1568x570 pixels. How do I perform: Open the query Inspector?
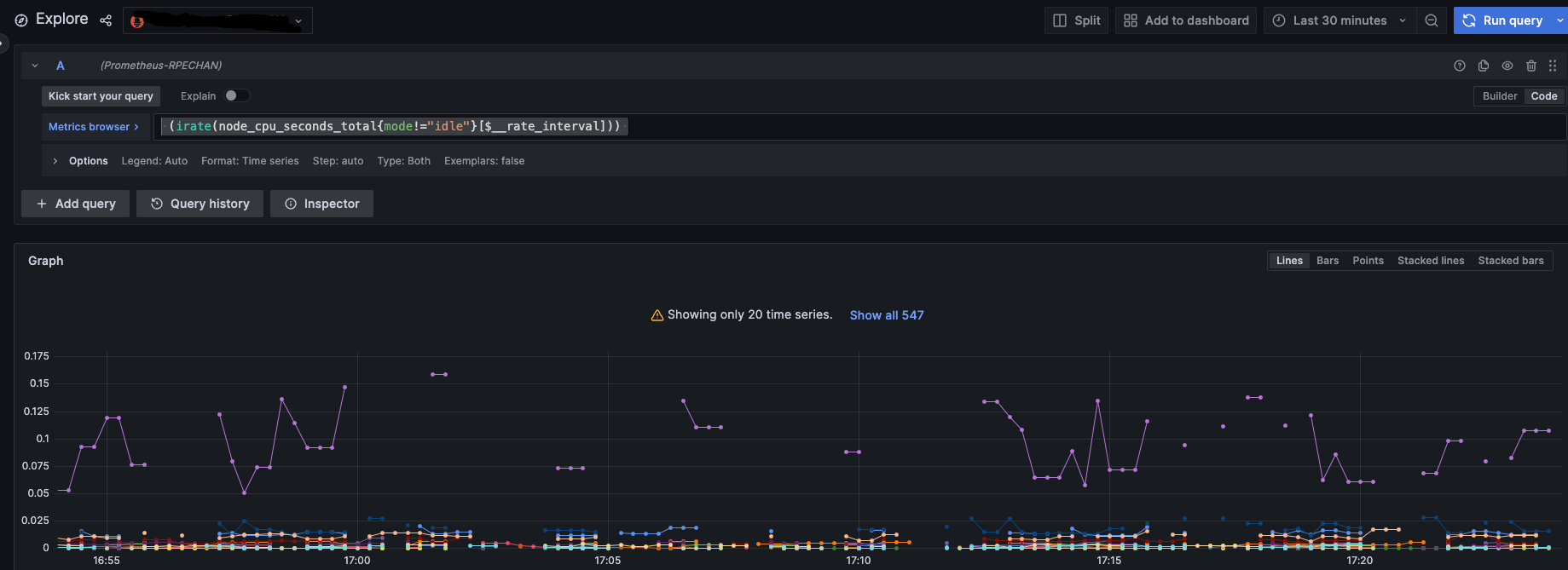coord(322,204)
